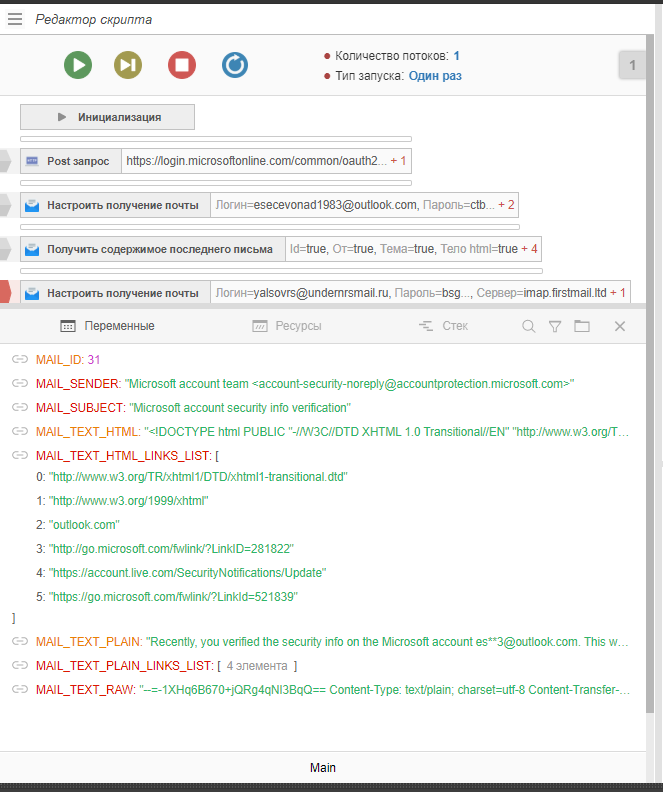Select list item 1 www.w3.org/1999/xhtml
Screen dimensions: 663x792
[128, 501]
